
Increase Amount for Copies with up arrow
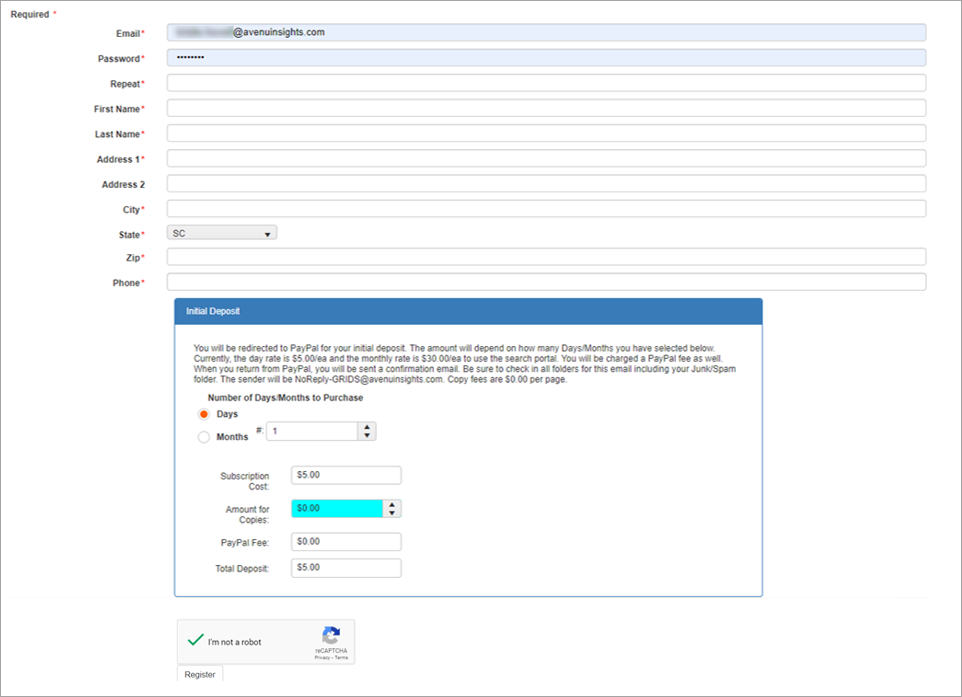(392, 504)
